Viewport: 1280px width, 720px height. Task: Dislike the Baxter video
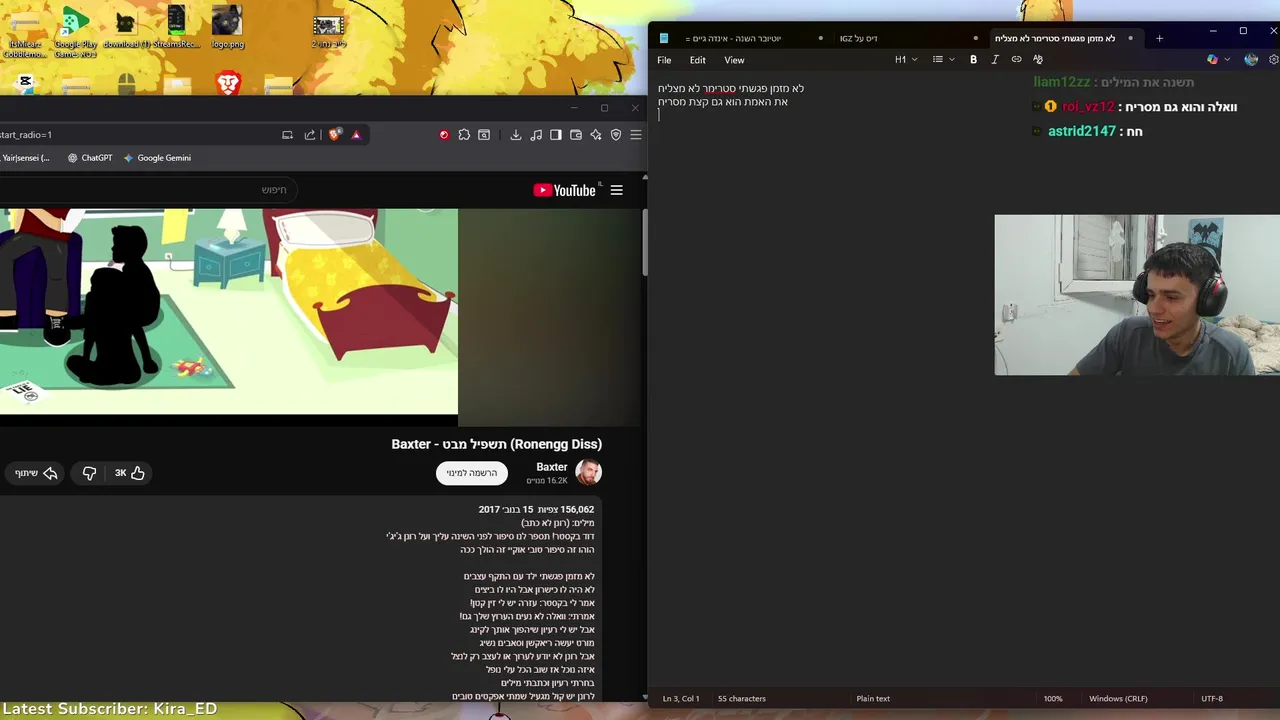[x=89, y=473]
